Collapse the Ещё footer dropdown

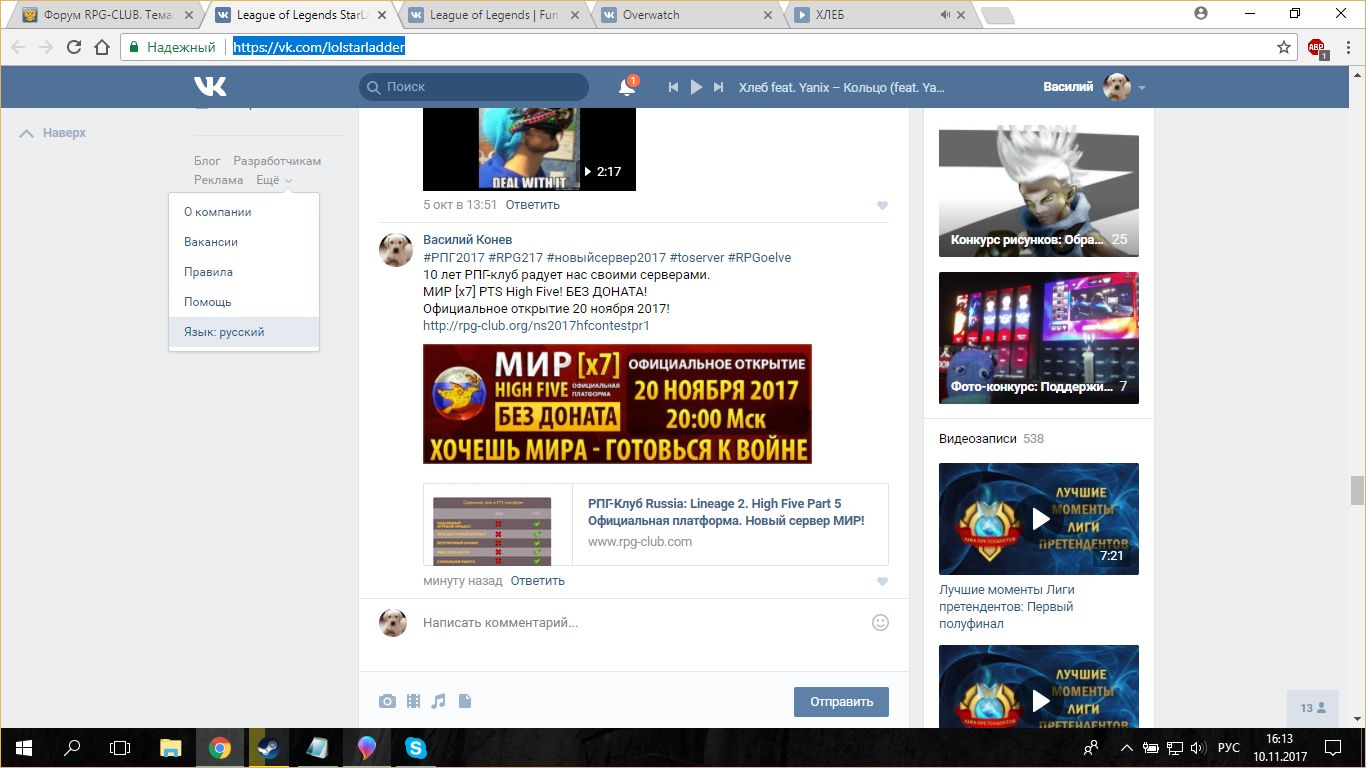pyautogui.click(x=274, y=180)
